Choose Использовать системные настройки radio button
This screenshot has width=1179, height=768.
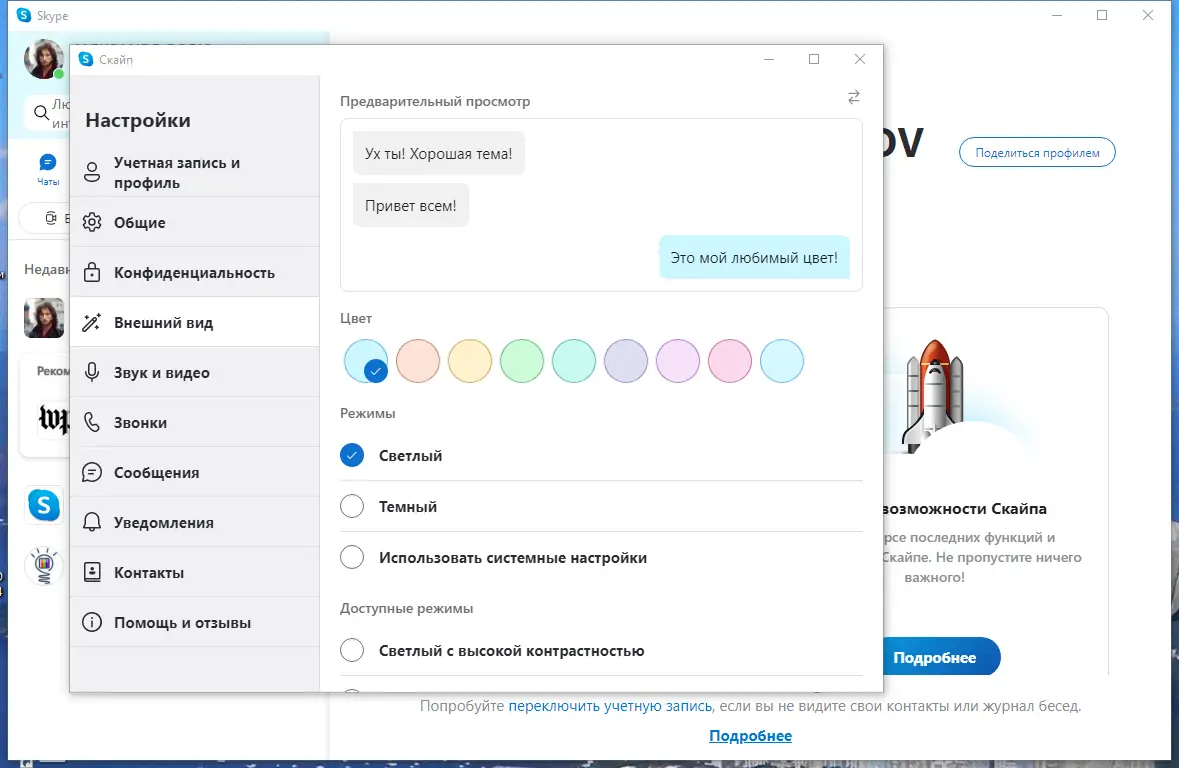[x=352, y=557]
